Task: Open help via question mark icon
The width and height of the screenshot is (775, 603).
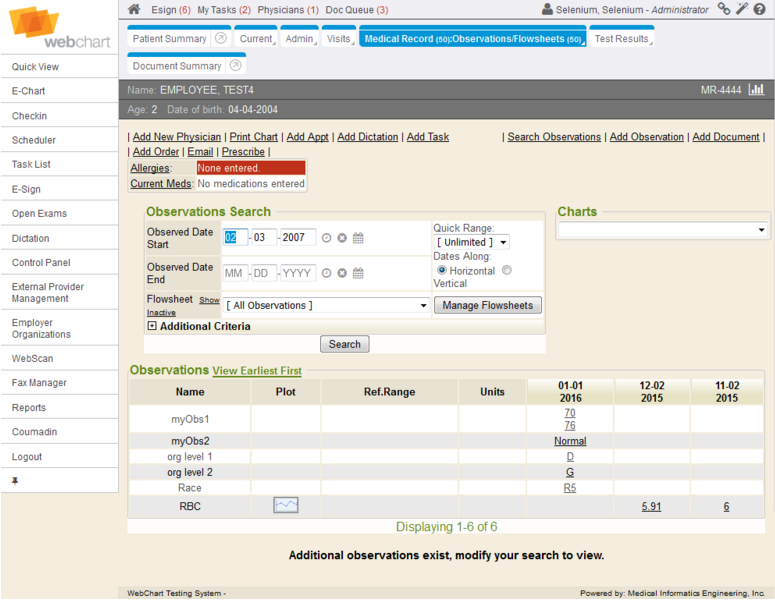Action: (759, 9)
